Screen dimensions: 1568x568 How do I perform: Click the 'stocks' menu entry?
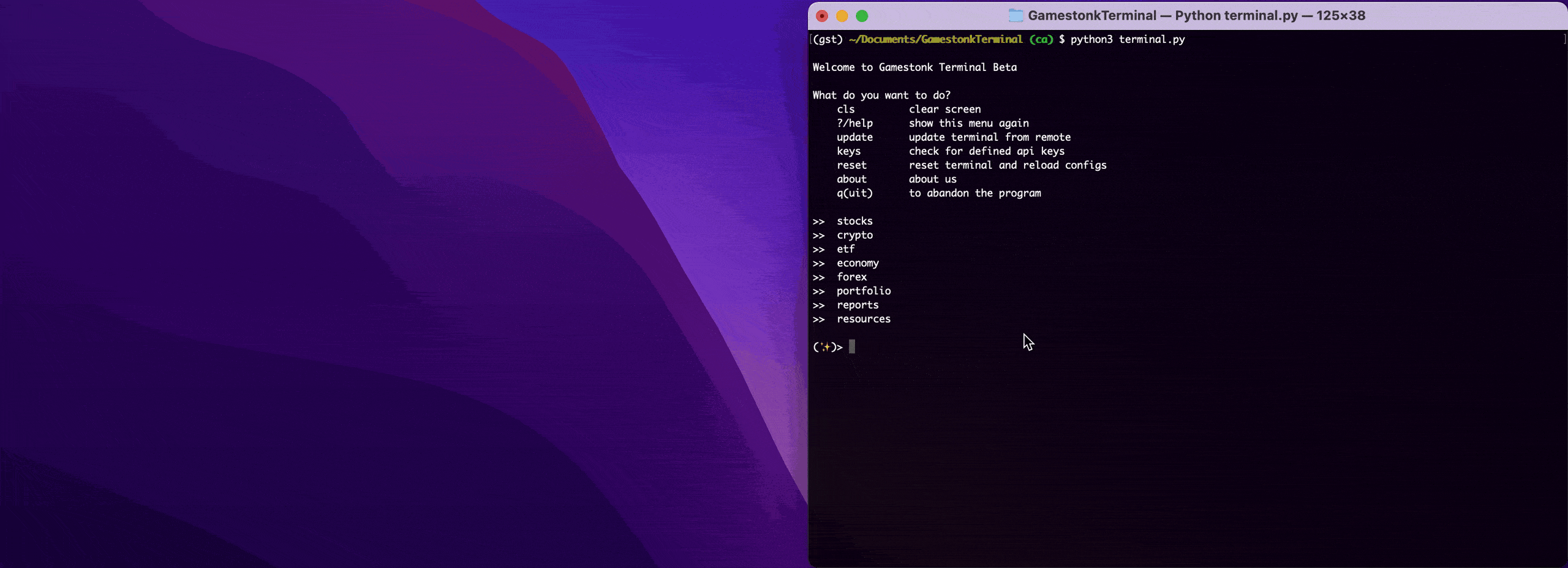click(x=854, y=221)
